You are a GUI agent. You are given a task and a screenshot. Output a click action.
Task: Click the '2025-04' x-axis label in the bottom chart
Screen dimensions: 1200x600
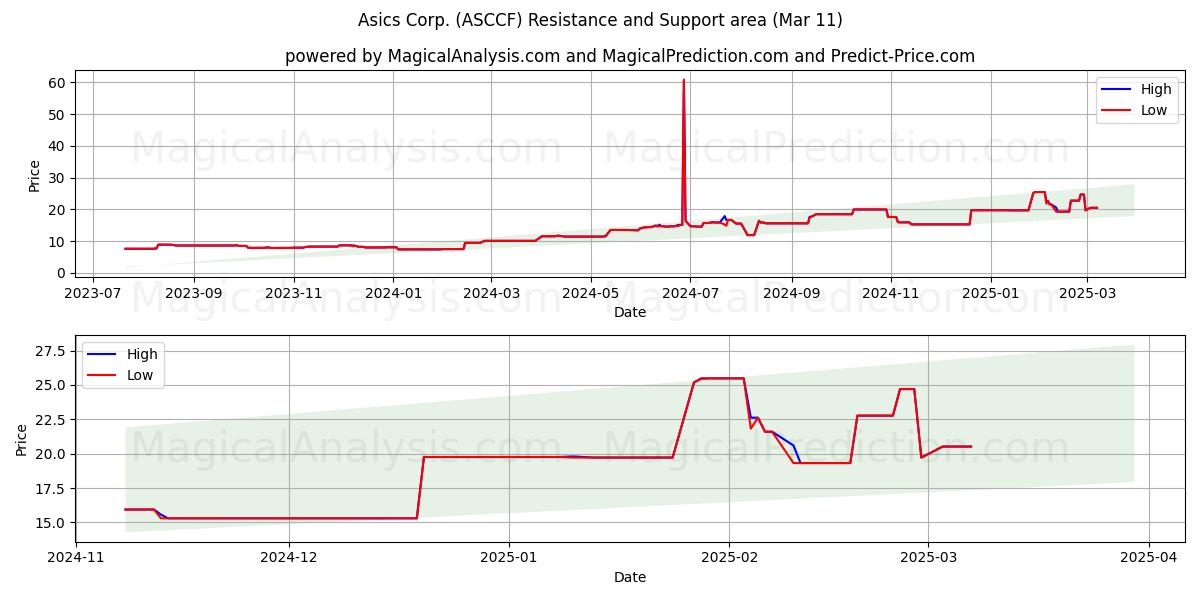[1148, 557]
